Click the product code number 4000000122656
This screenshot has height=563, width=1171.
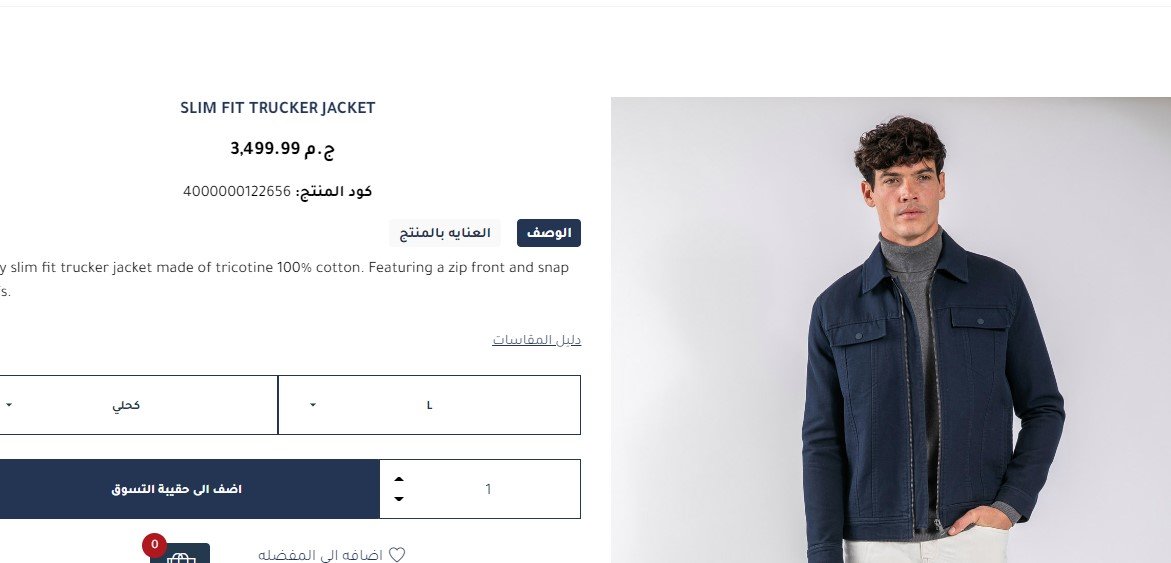pyautogui.click(x=237, y=192)
